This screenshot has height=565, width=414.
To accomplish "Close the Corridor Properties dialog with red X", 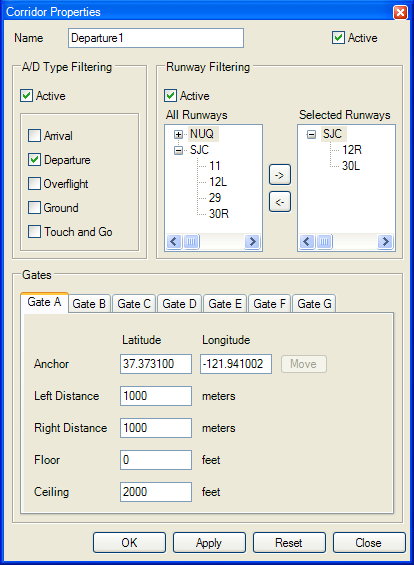I will click(x=400, y=12).
